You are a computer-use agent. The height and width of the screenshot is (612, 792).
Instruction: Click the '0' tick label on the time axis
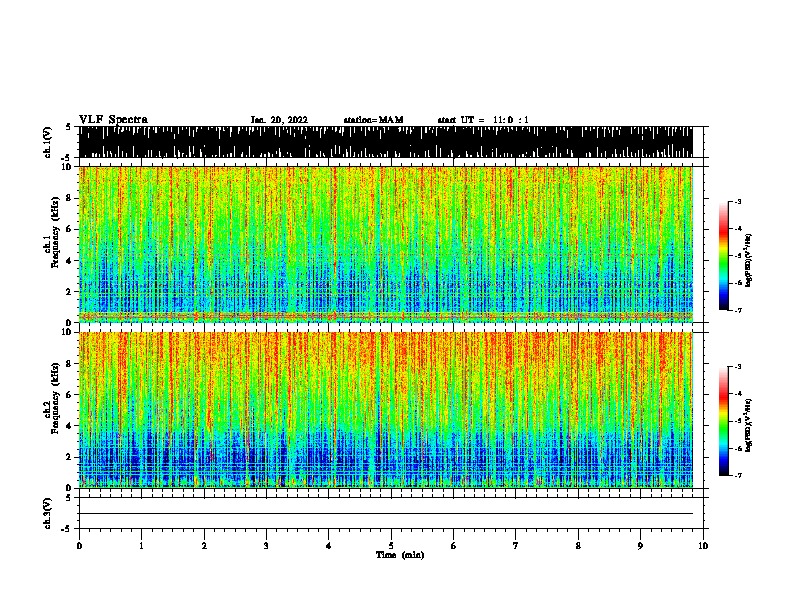(79, 546)
